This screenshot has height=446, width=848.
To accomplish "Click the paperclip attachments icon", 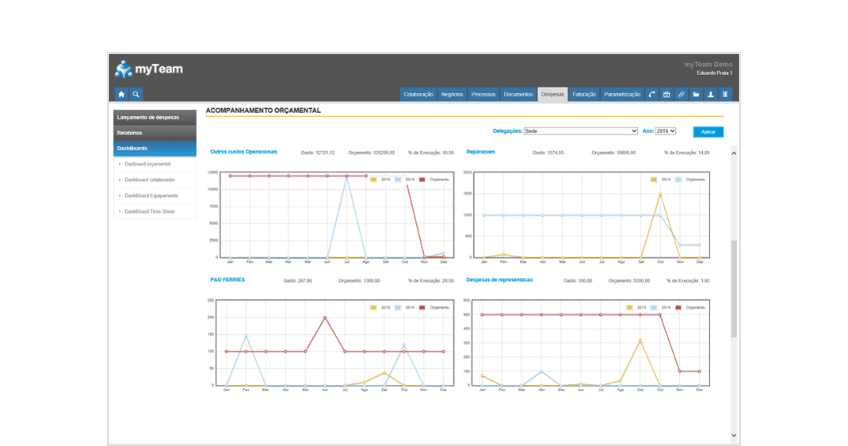I will coord(681,94).
